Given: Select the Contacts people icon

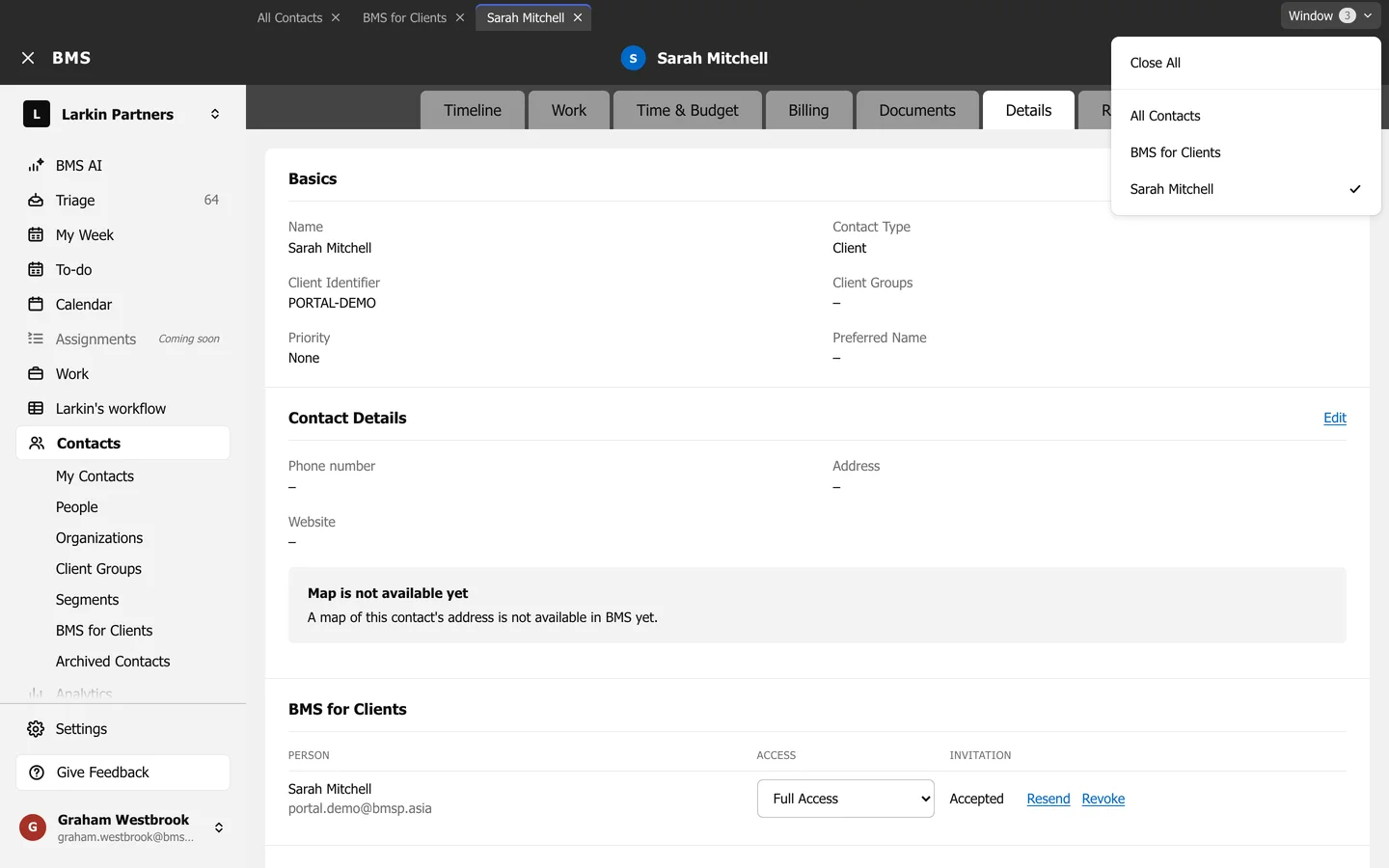Looking at the screenshot, I should pyautogui.click(x=37, y=444).
